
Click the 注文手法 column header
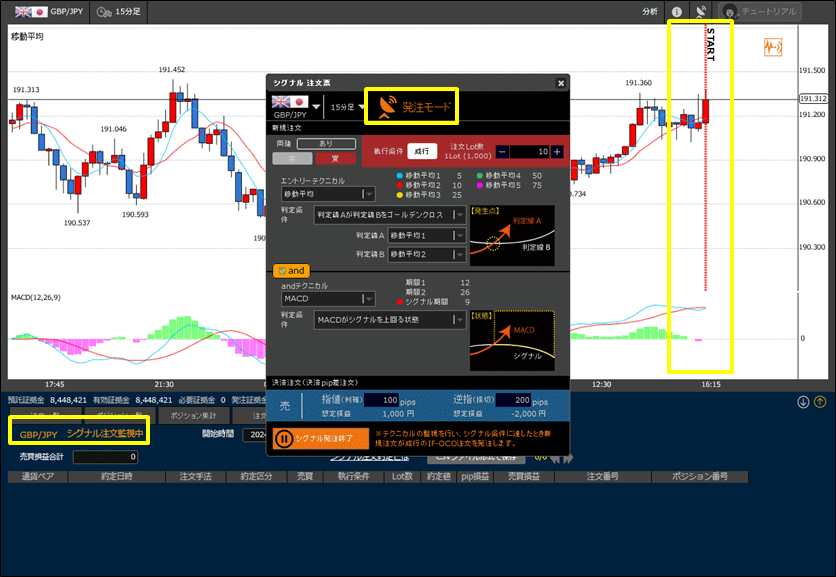[195, 477]
